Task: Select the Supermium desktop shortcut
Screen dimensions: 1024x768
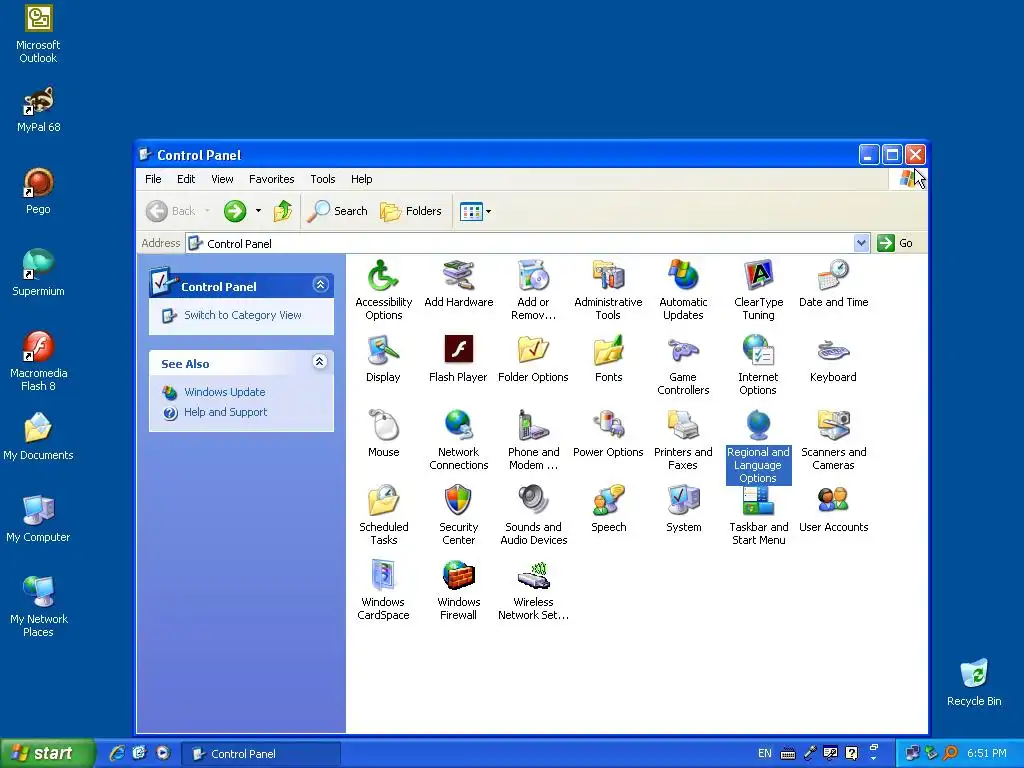Action: point(39,272)
